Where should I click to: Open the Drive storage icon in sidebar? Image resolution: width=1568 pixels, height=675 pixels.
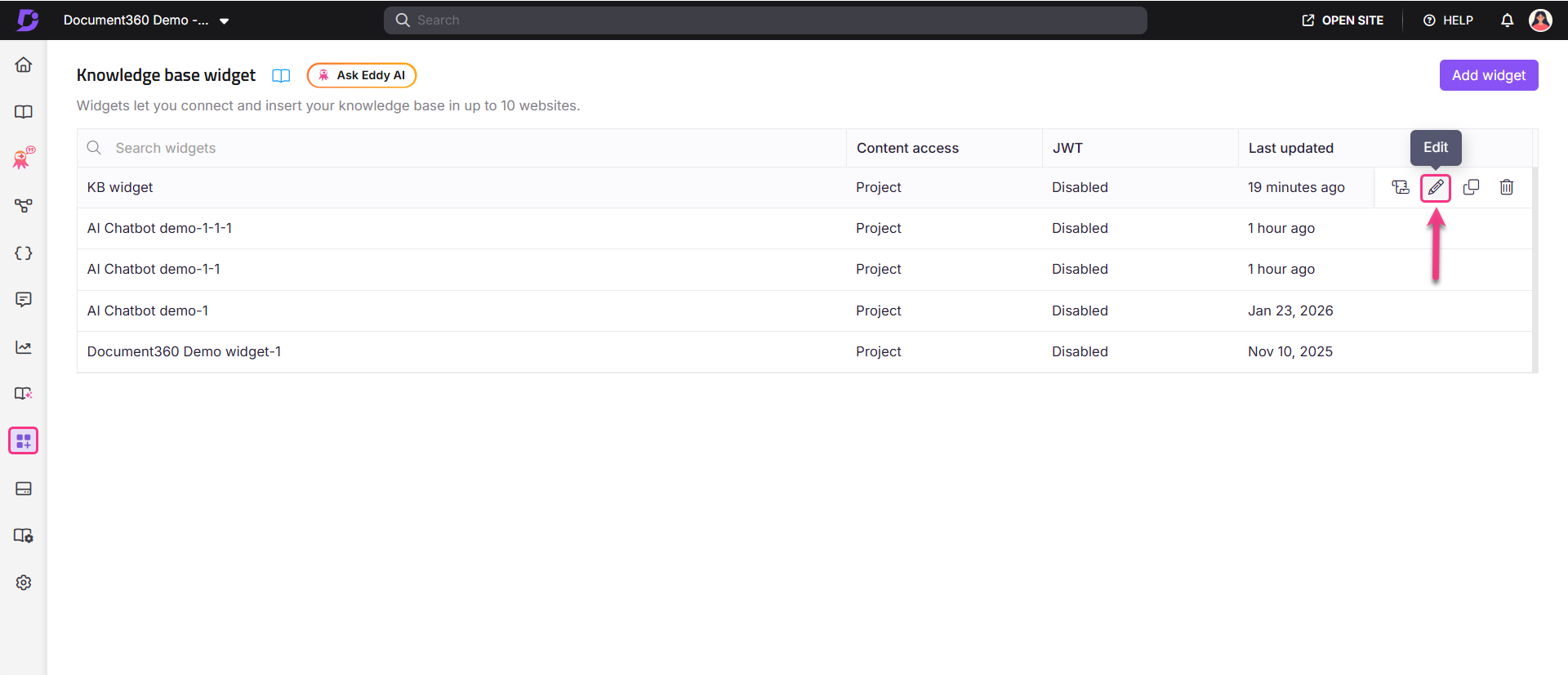point(24,489)
